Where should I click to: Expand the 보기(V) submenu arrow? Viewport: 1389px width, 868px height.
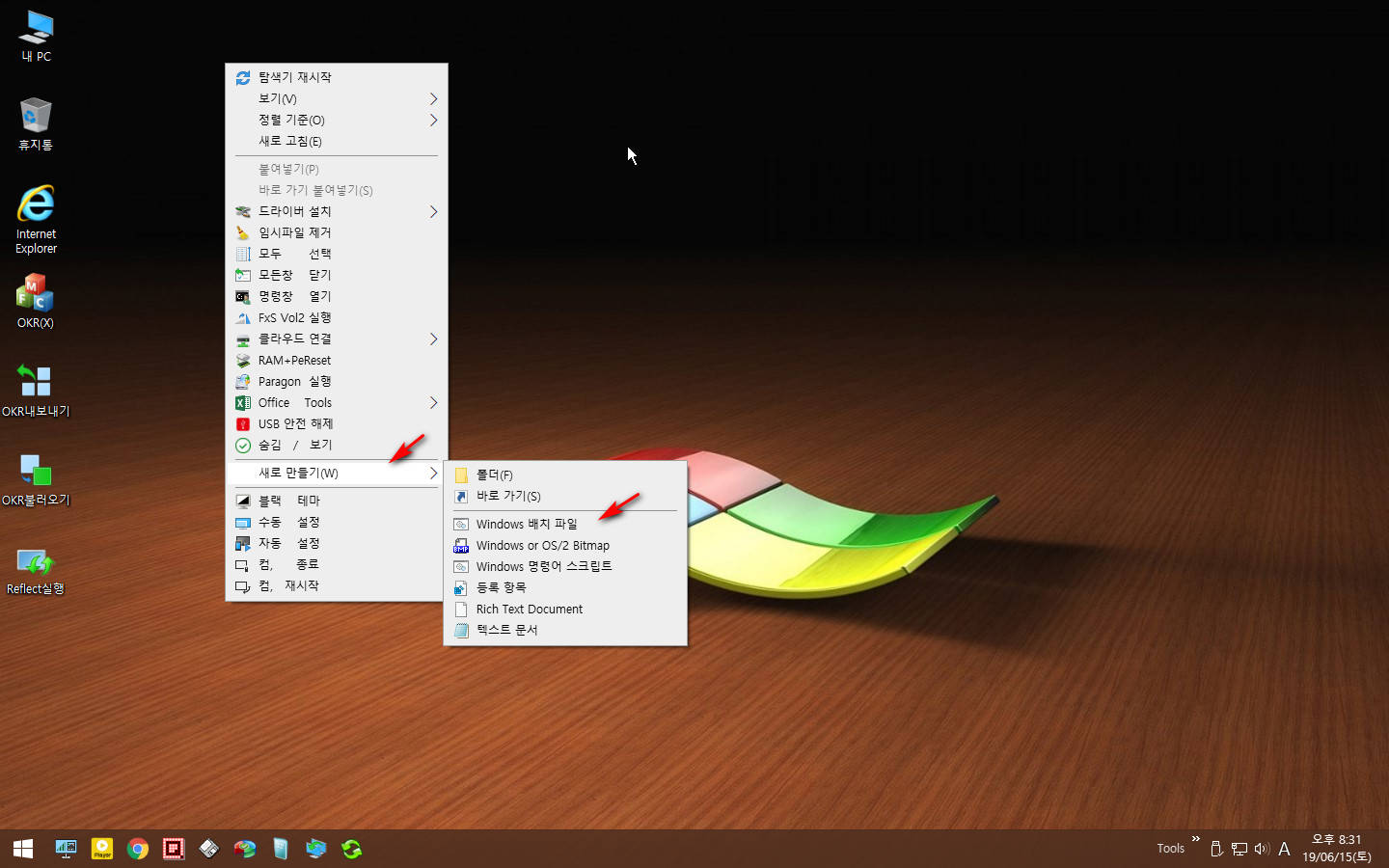click(433, 98)
